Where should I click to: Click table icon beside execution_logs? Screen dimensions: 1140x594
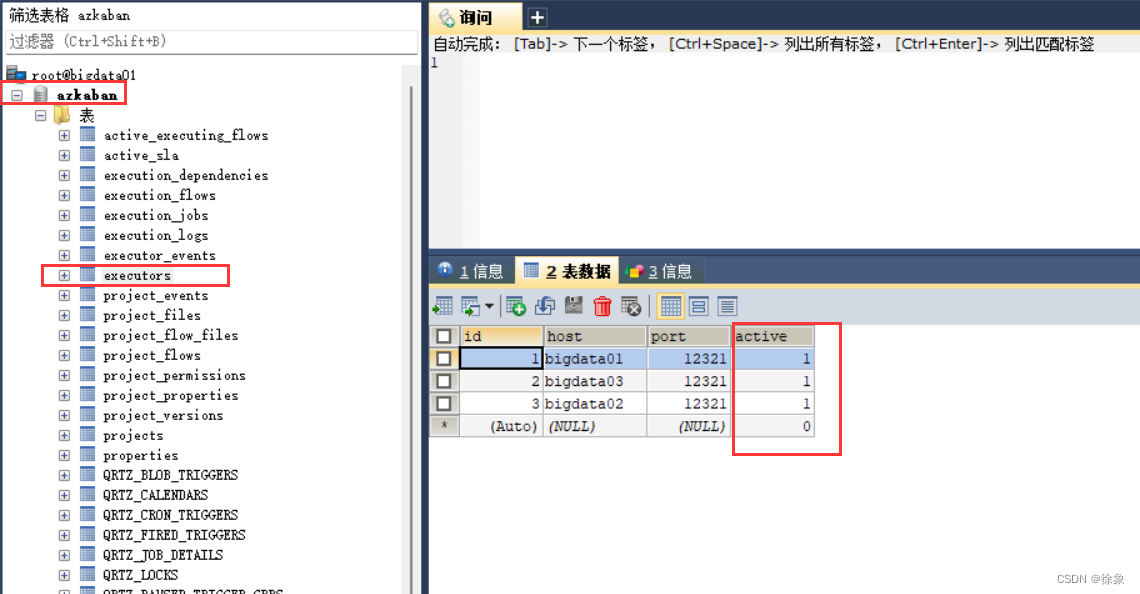[x=88, y=235]
